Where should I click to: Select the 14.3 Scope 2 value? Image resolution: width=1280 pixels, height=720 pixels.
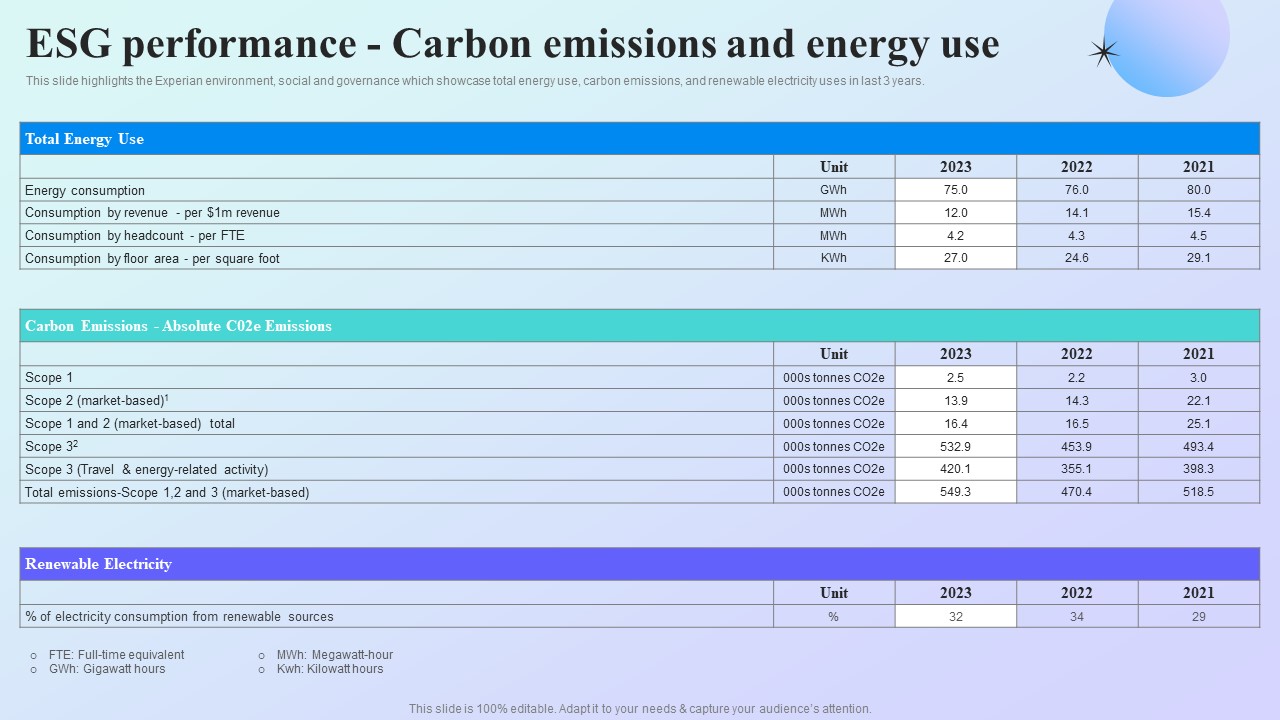[x=1077, y=400]
